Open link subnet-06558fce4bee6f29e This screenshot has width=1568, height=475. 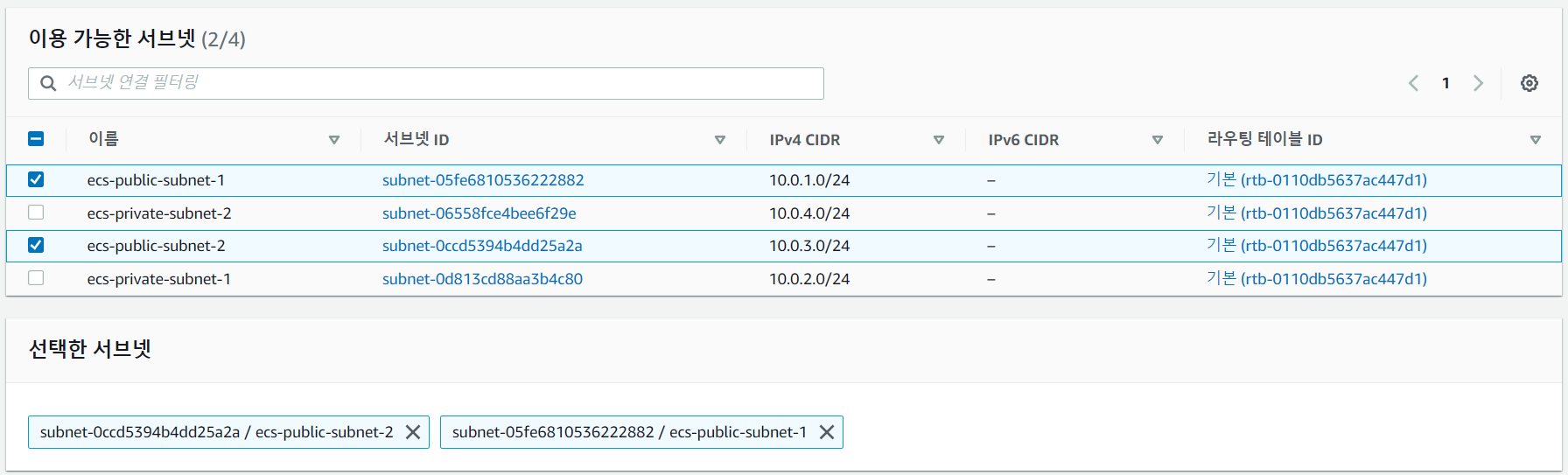479,213
